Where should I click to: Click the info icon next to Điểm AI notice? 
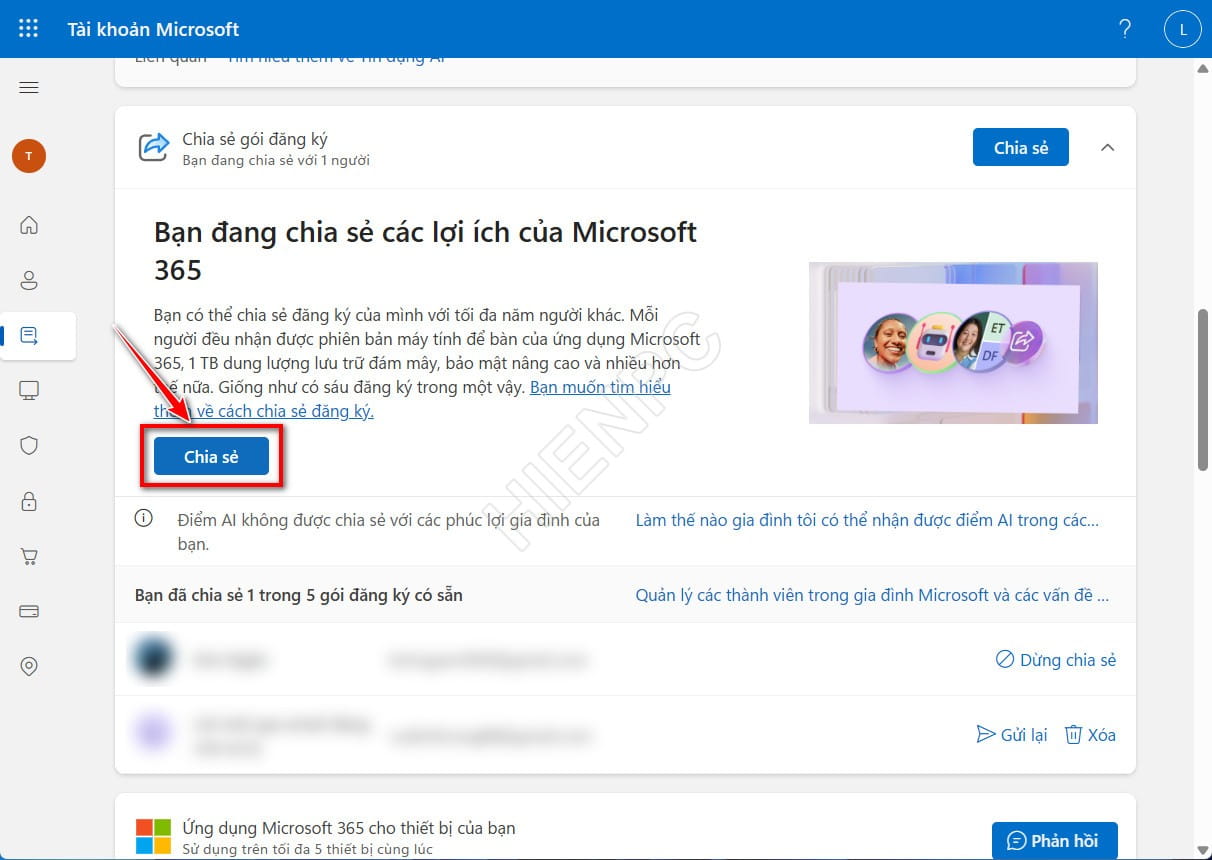(x=144, y=518)
